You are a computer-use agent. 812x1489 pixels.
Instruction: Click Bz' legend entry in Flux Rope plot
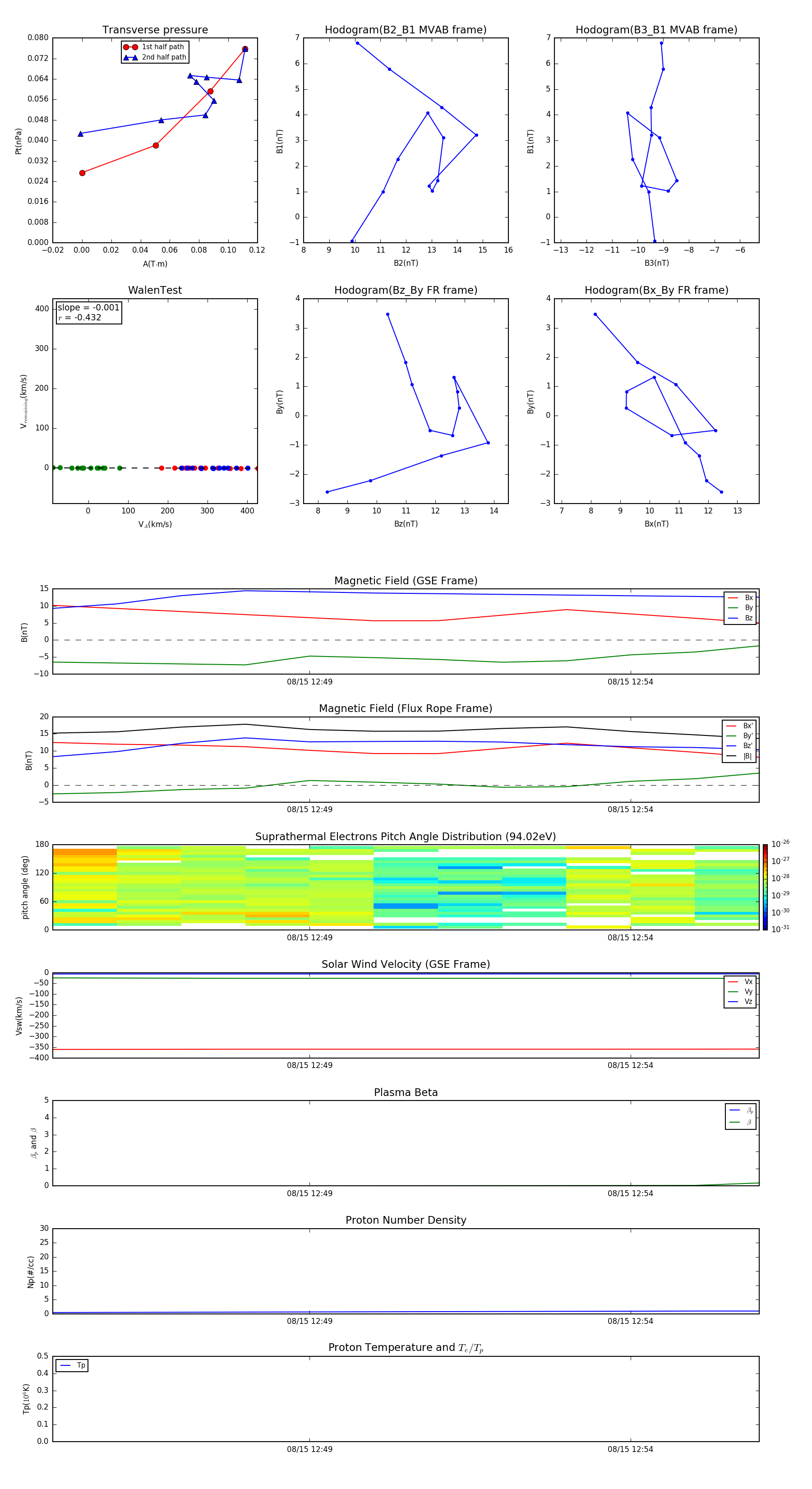[x=740, y=746]
